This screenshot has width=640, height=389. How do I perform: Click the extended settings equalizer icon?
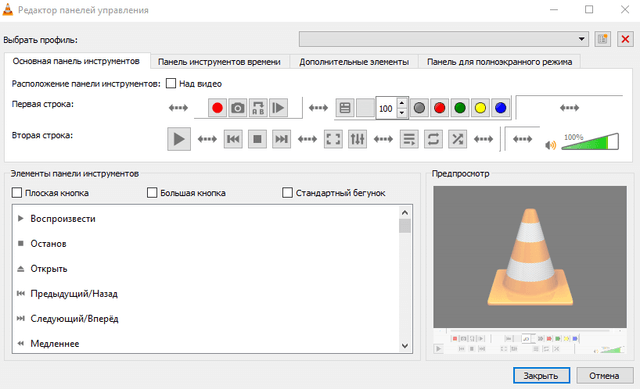[x=357, y=139]
